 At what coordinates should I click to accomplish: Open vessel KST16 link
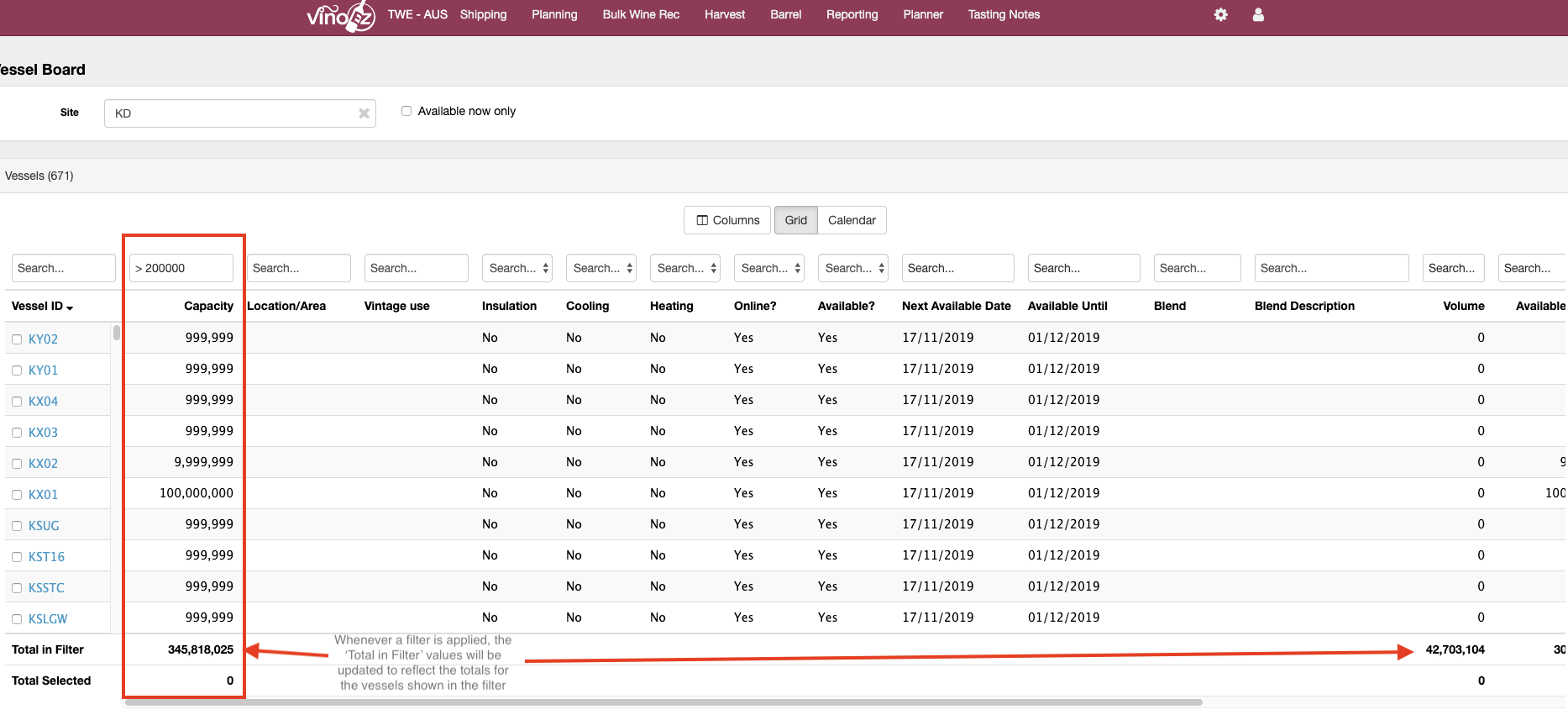tap(46, 557)
